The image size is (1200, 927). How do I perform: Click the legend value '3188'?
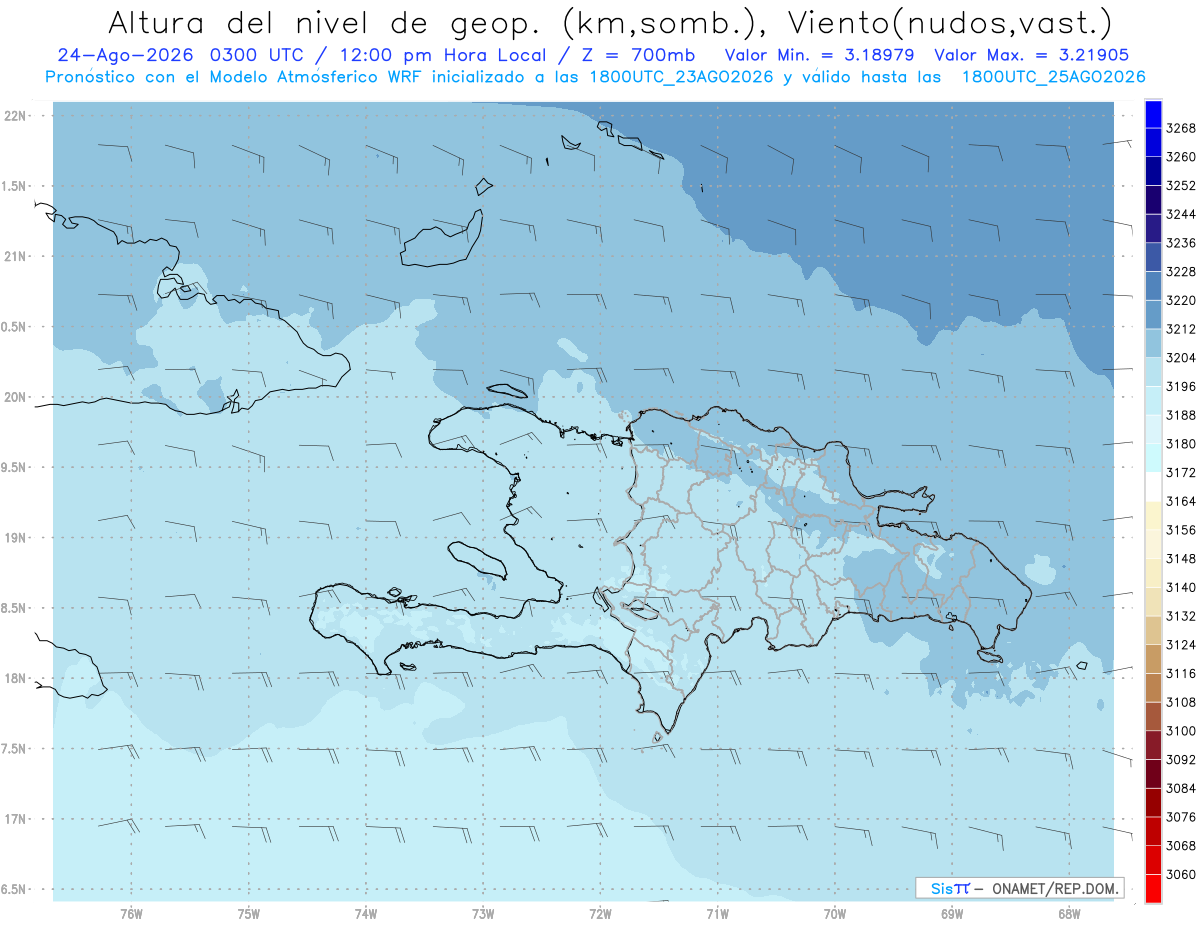click(x=1181, y=415)
